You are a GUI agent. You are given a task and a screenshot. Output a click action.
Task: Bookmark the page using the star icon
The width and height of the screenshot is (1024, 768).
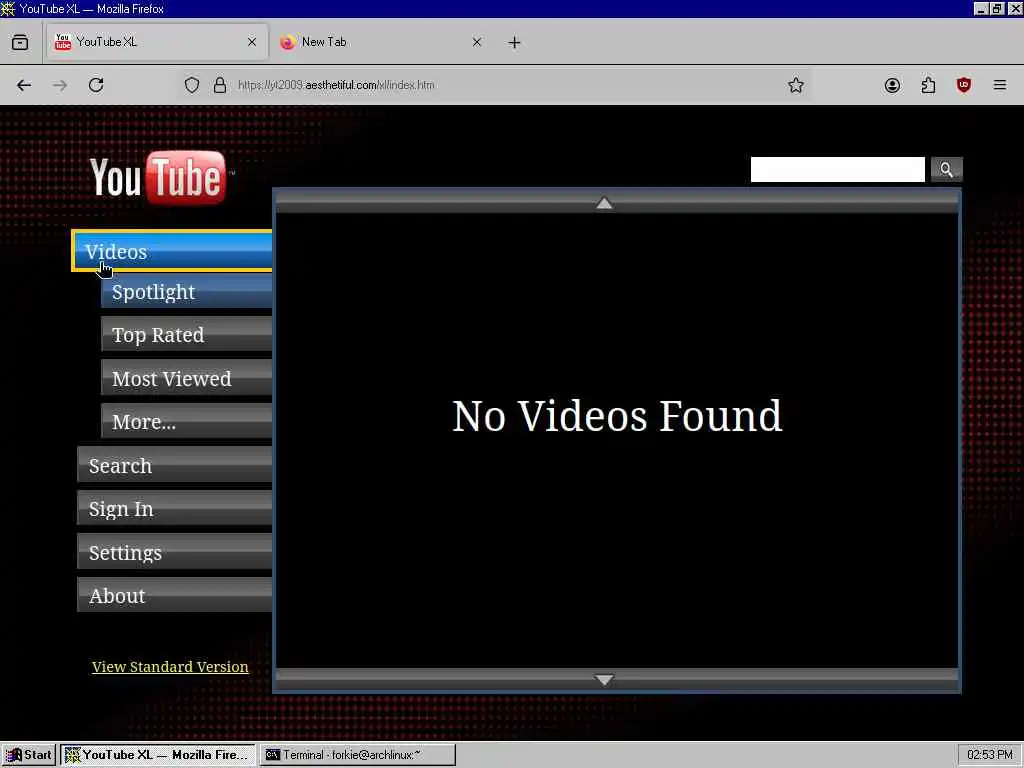(795, 85)
